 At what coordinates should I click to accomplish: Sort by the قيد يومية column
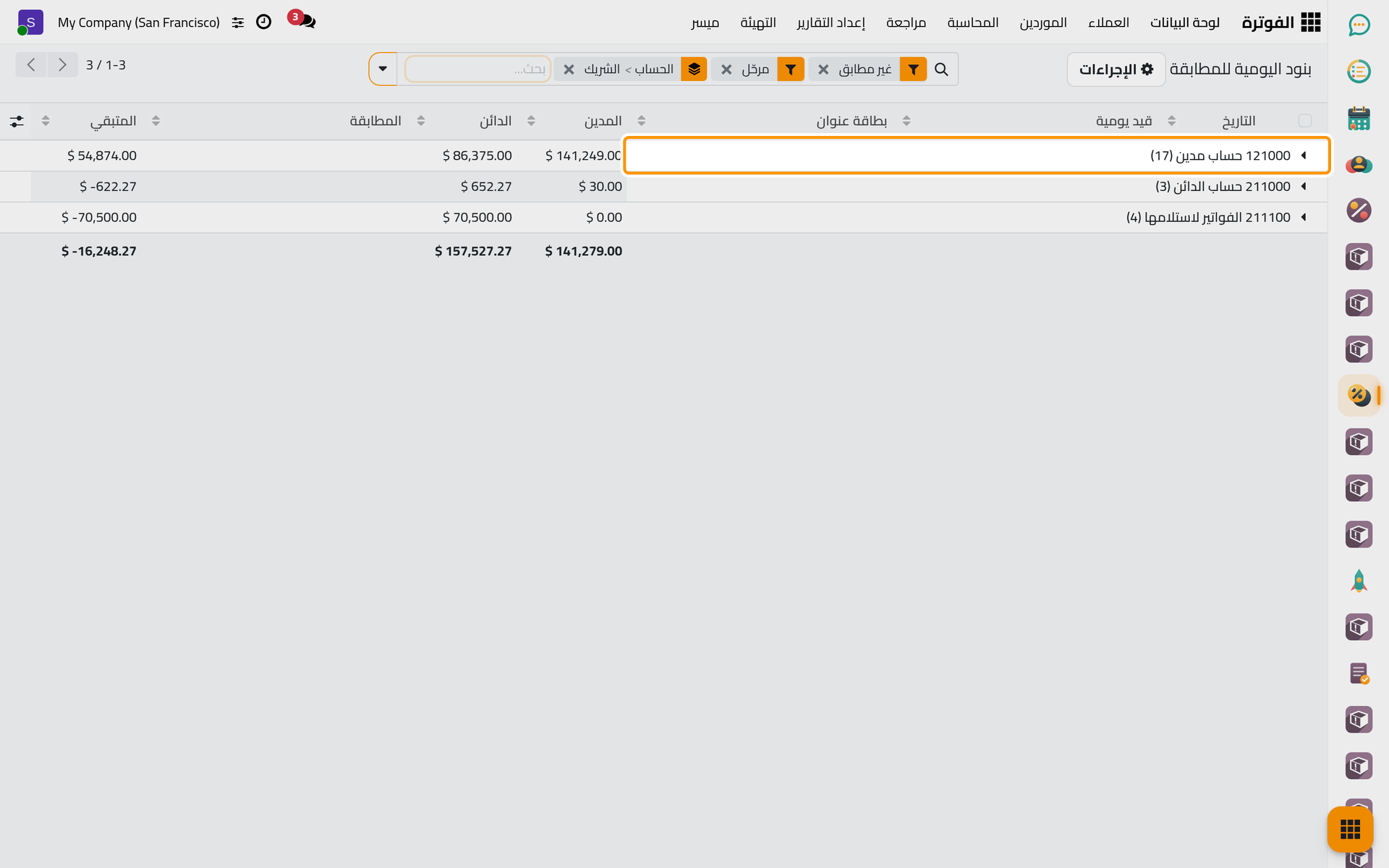pyautogui.click(x=1123, y=121)
